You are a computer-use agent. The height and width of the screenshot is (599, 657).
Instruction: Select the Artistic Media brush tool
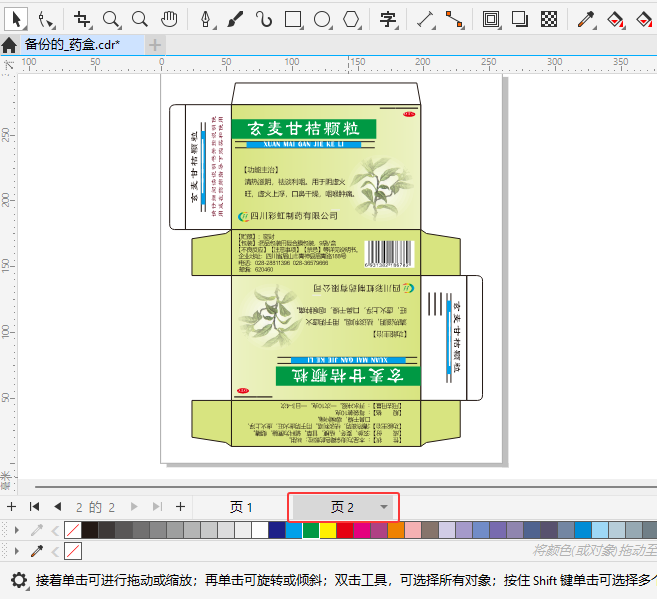click(x=235, y=19)
